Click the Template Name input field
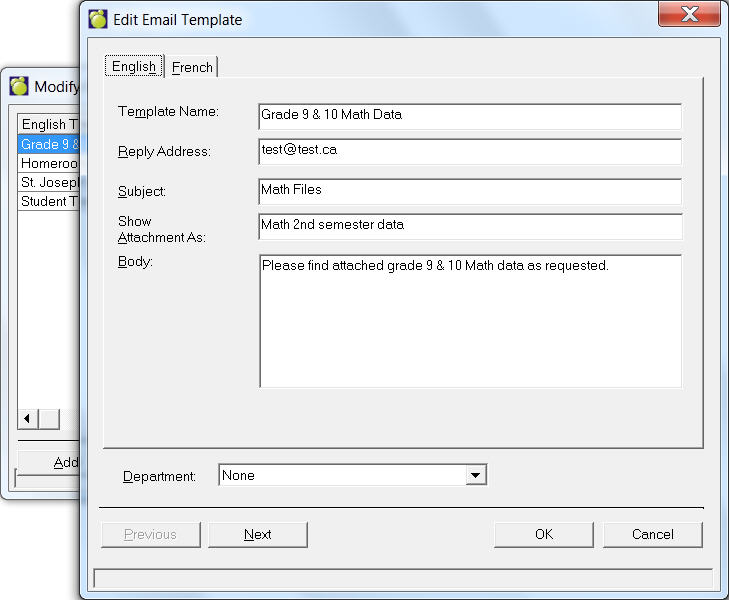The height and width of the screenshot is (600, 729). [469, 115]
